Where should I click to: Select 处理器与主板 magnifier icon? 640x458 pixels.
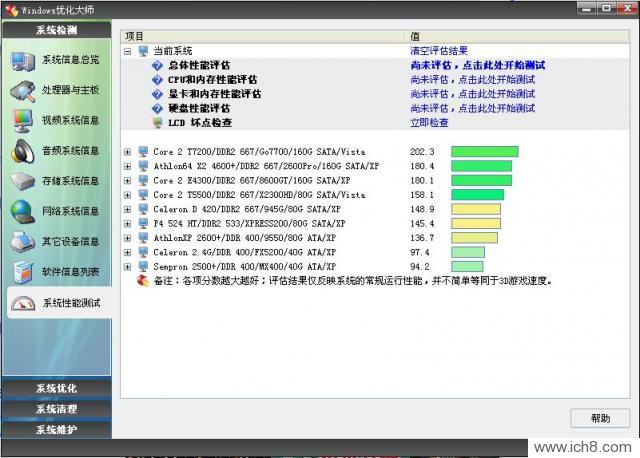23,91
